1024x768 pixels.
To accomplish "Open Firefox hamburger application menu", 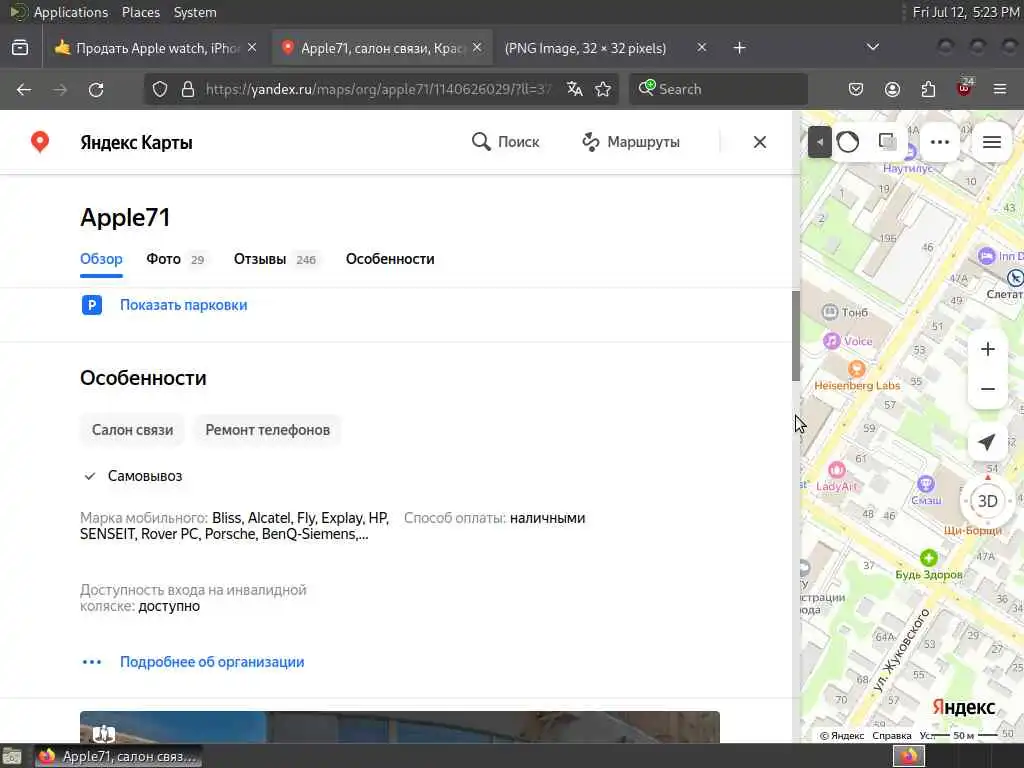I will tap(1000, 89).
